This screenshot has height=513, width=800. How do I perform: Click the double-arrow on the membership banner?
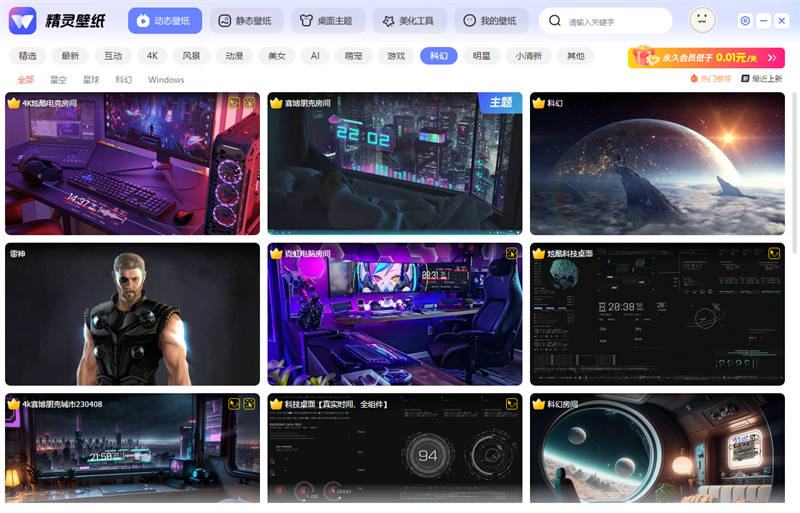pos(772,58)
